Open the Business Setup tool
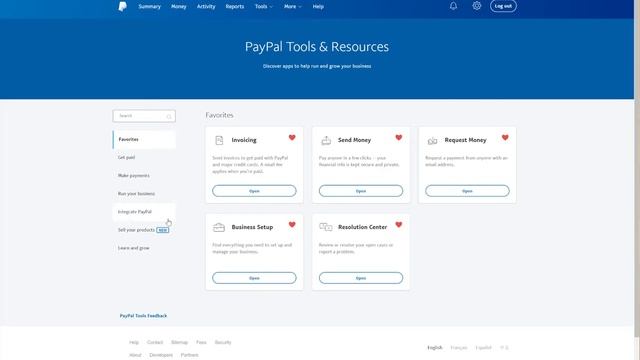 point(254,278)
